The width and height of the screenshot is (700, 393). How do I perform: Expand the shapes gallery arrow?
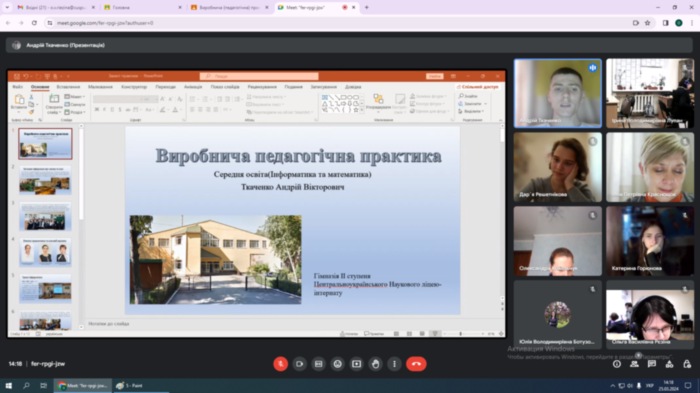[362, 109]
